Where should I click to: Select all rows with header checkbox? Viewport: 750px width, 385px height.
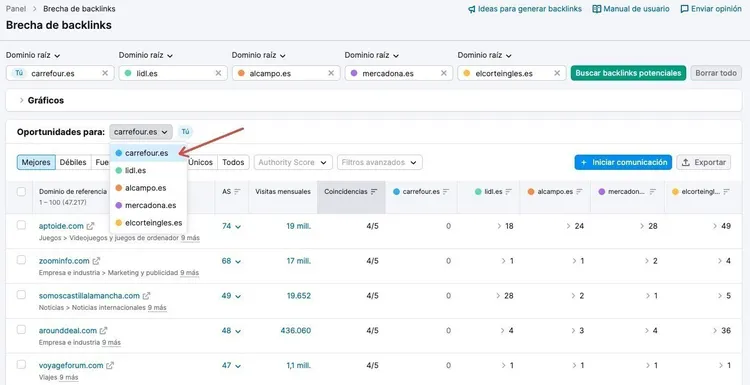point(21,191)
